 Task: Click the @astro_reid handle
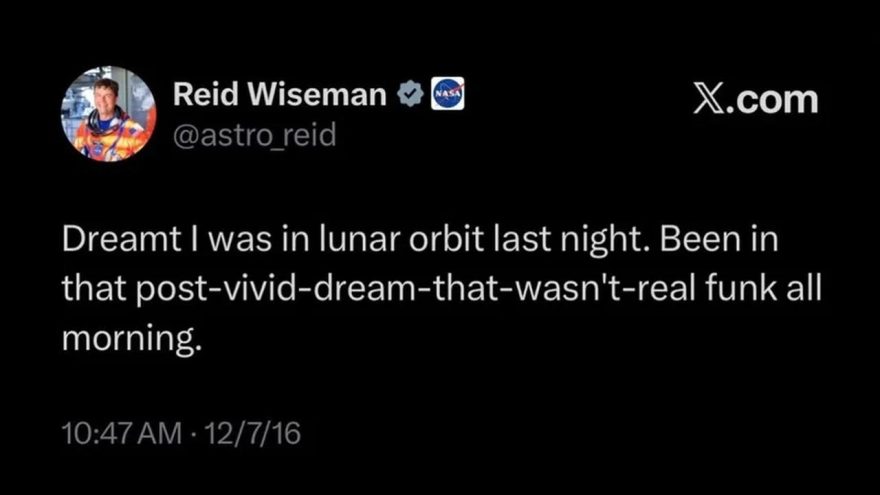coord(254,135)
